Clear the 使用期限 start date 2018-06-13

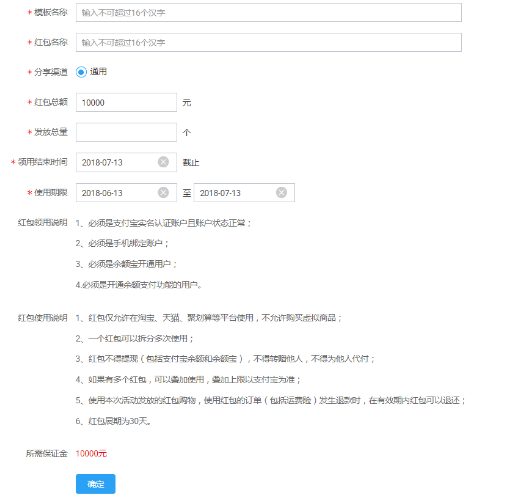pyautogui.click(x=163, y=192)
